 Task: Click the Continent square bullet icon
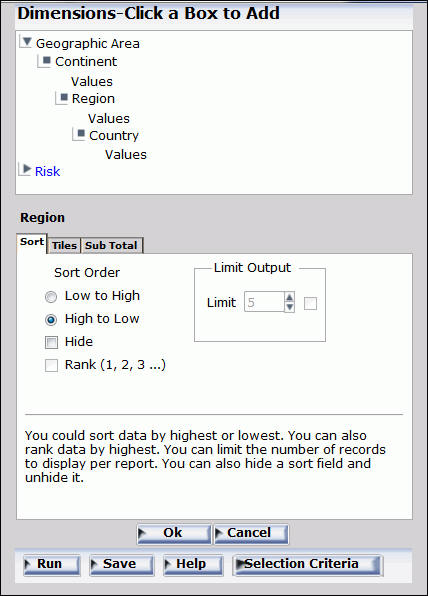[47, 60]
